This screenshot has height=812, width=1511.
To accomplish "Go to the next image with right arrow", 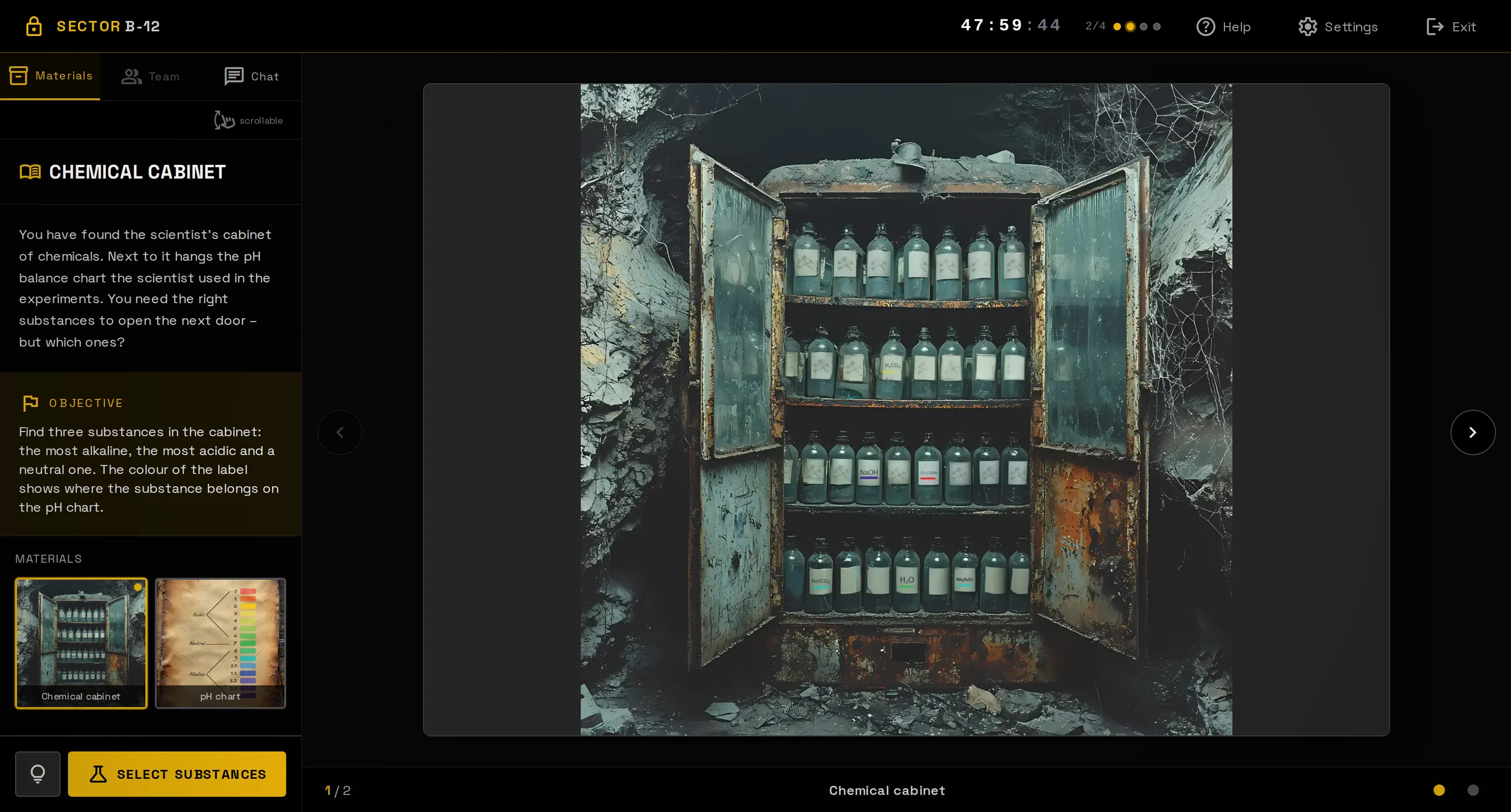I will pyautogui.click(x=1473, y=432).
